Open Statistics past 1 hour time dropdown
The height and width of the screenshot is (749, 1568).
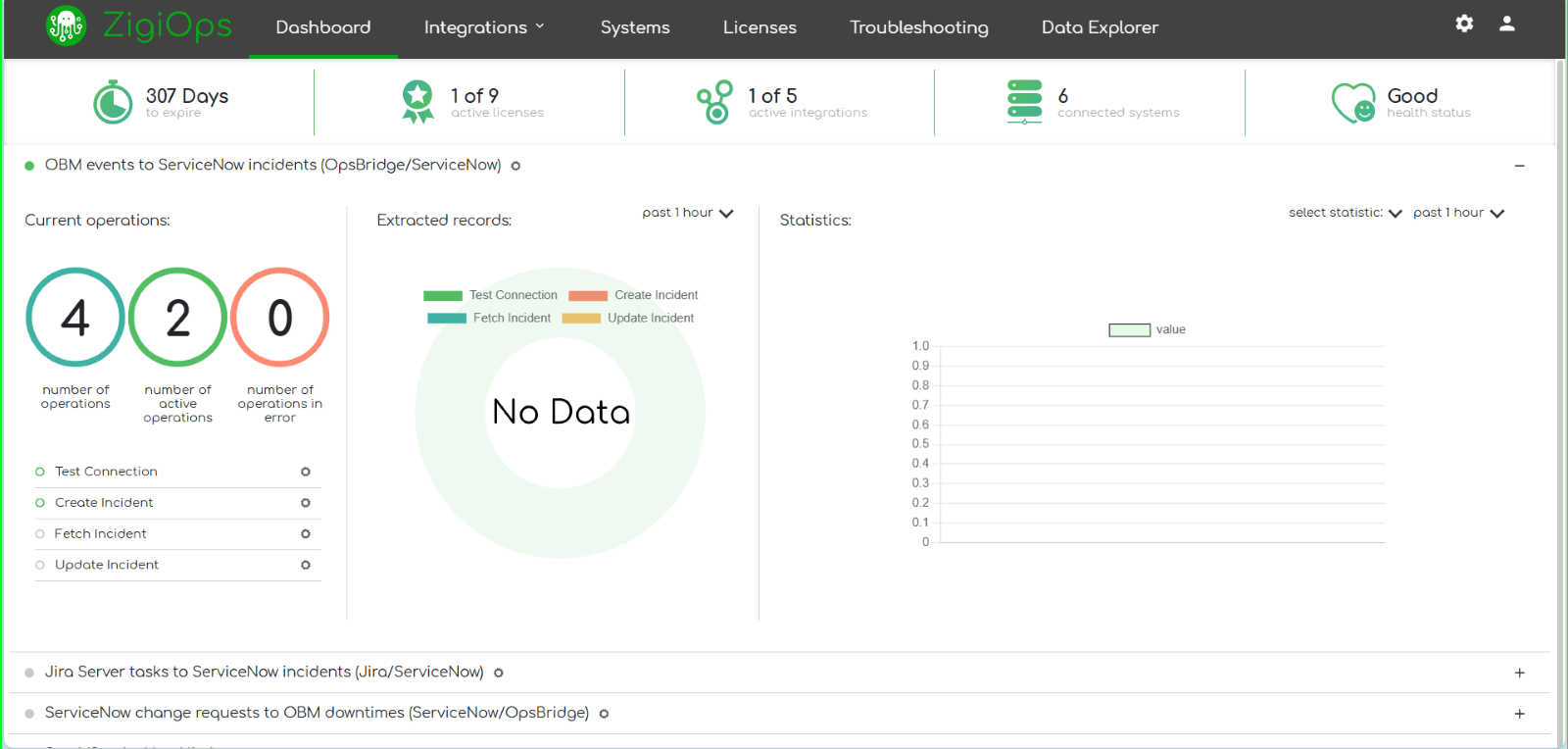tap(1458, 213)
